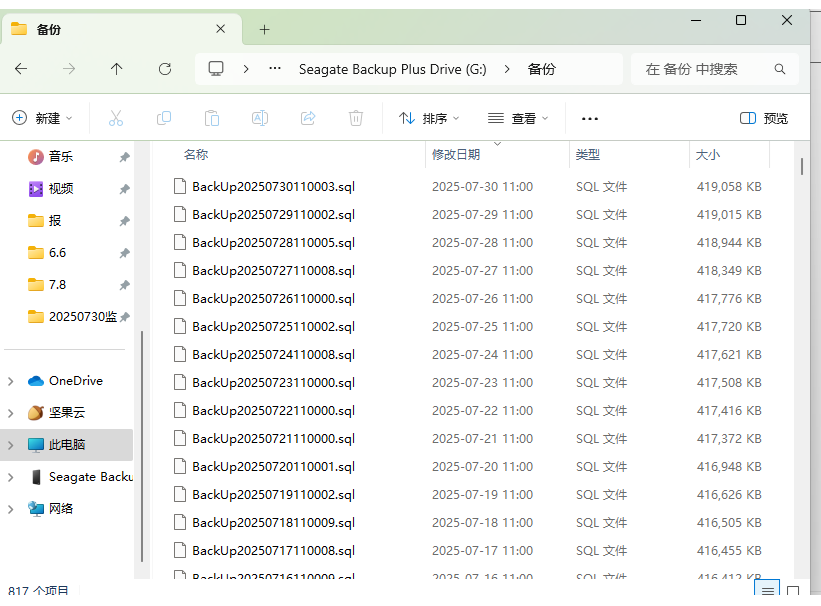Click the Rename icon in toolbar

coord(260,118)
